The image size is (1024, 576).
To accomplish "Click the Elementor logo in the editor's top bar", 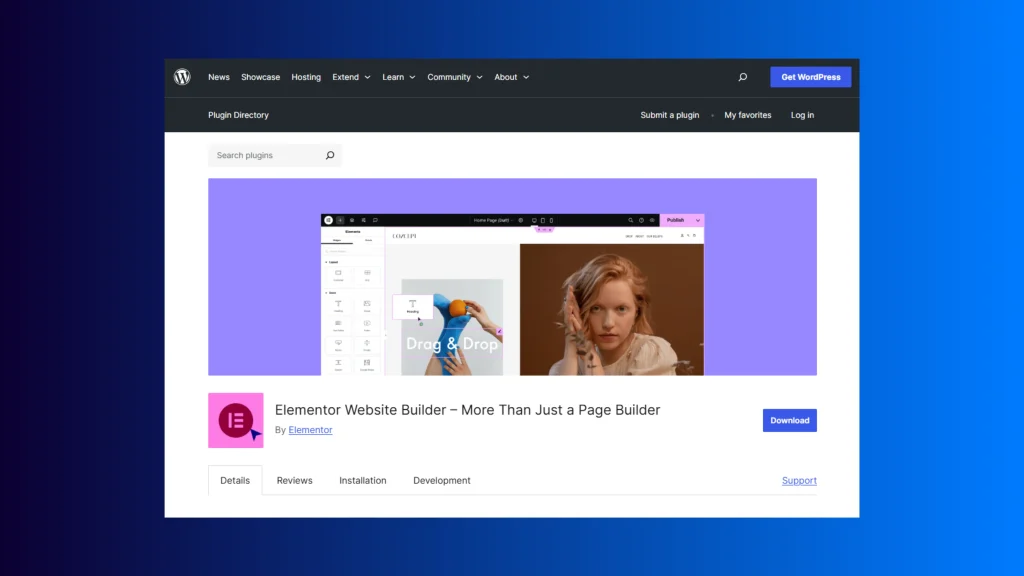I will pos(328,220).
